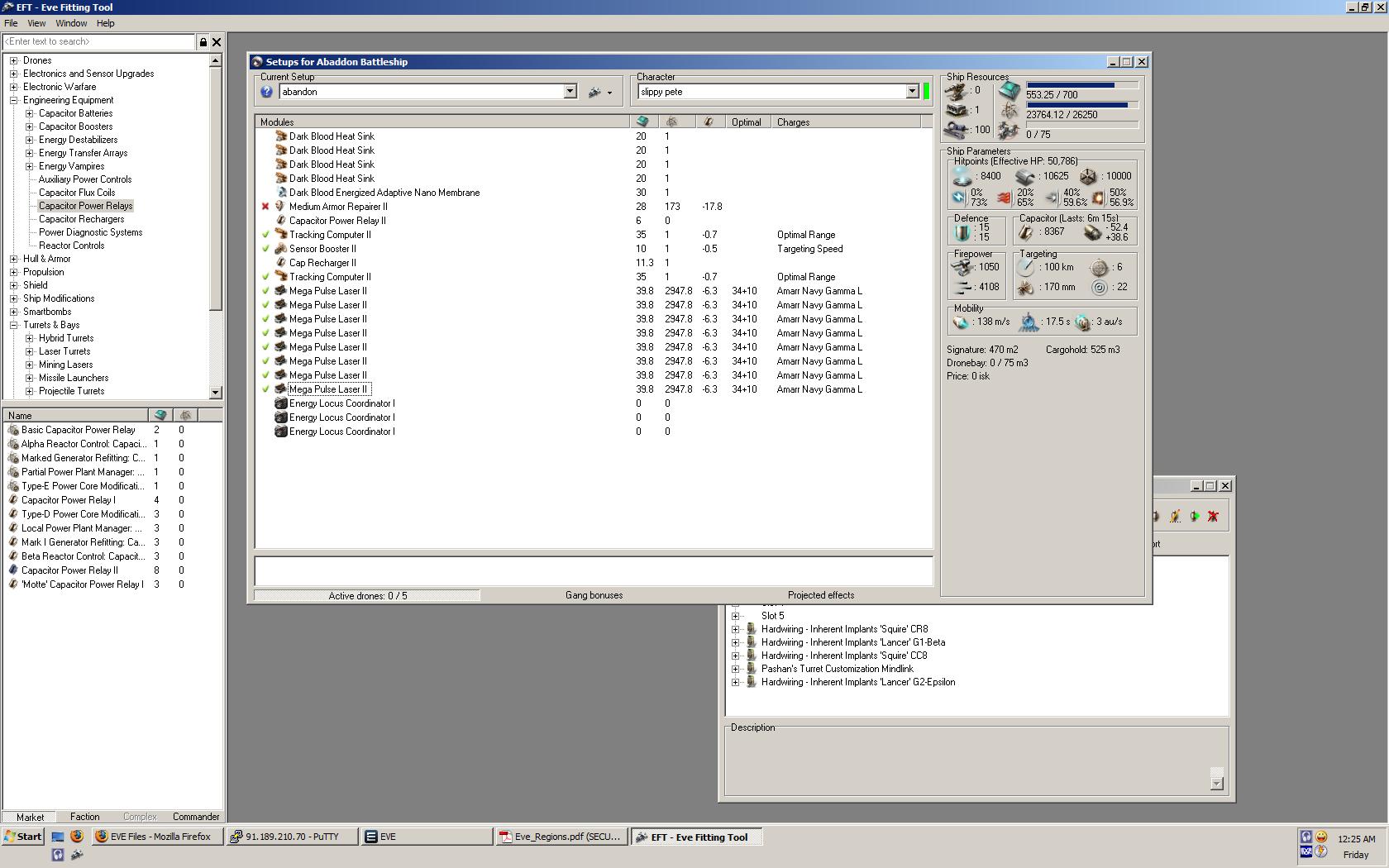Click the green arrow icon in background window
1389x868 pixels.
point(1195,517)
